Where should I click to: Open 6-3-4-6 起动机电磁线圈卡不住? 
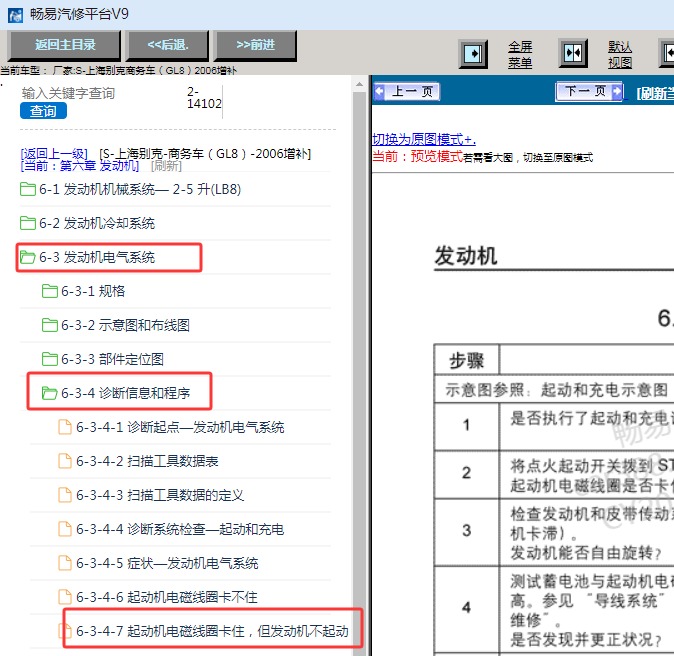(x=167, y=597)
